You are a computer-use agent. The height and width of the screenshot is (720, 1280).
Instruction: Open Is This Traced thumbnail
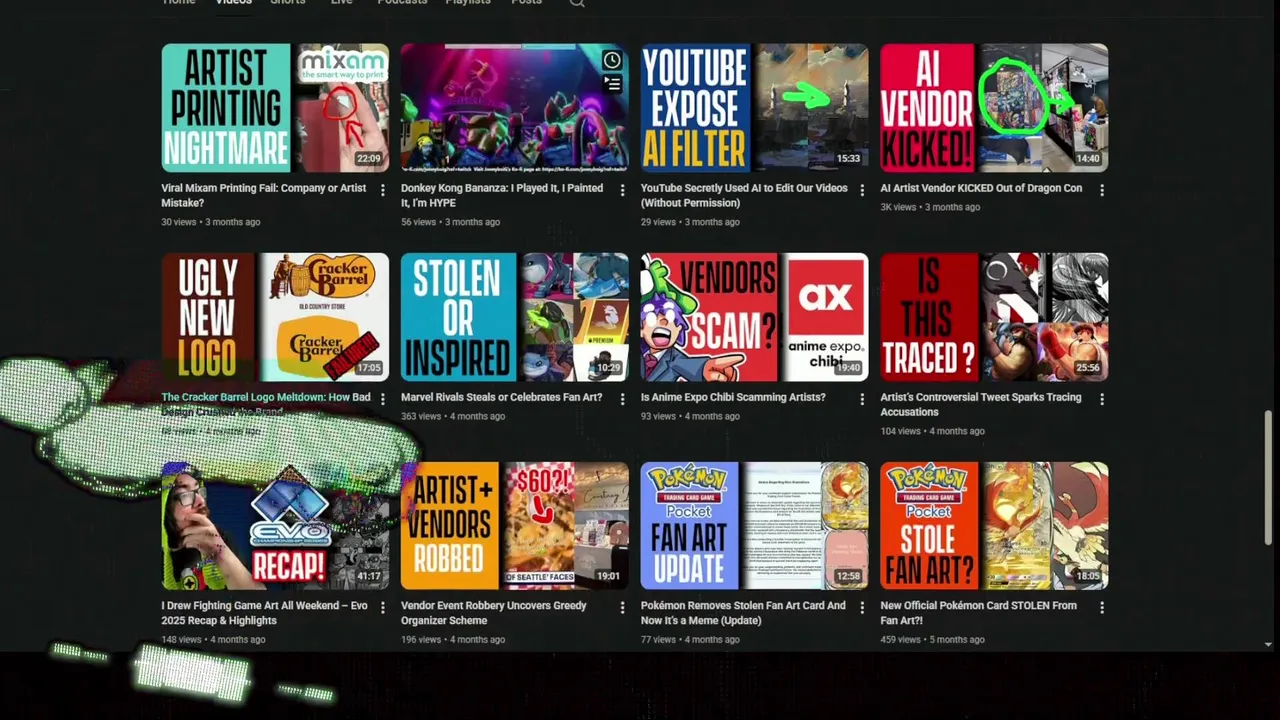[994, 317]
